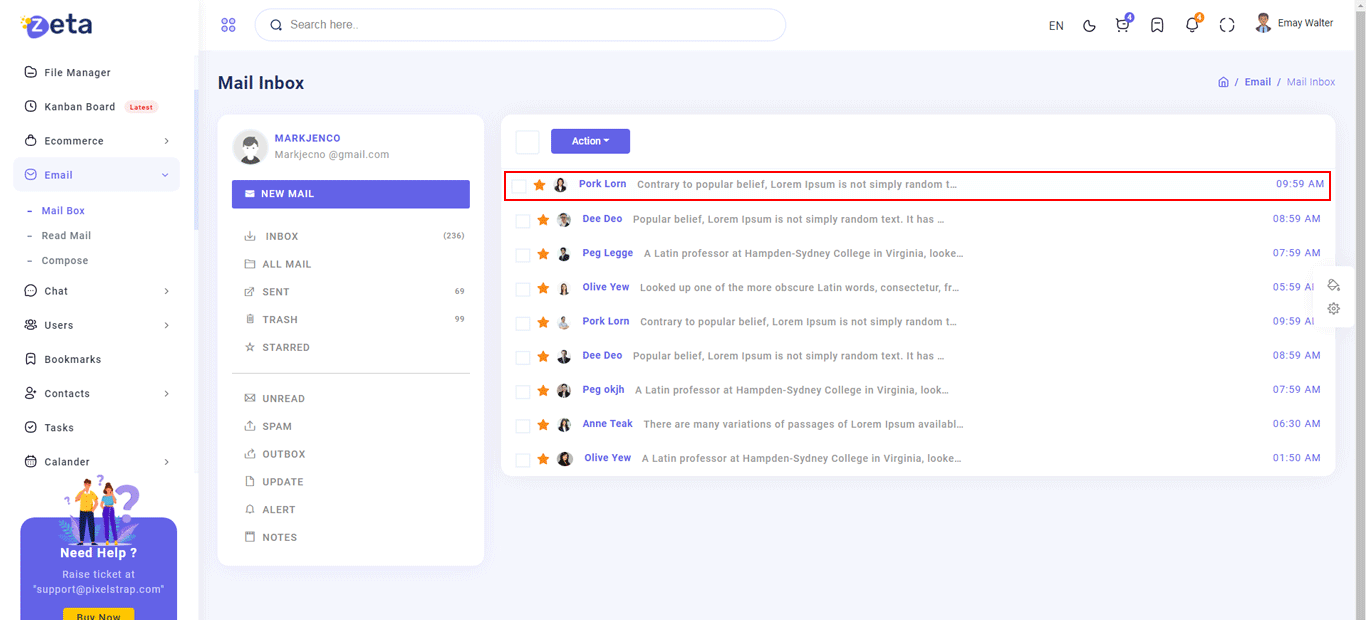This screenshot has height=620, width=1366.
Task: Open the settings gear on right edge
Action: [1333, 309]
